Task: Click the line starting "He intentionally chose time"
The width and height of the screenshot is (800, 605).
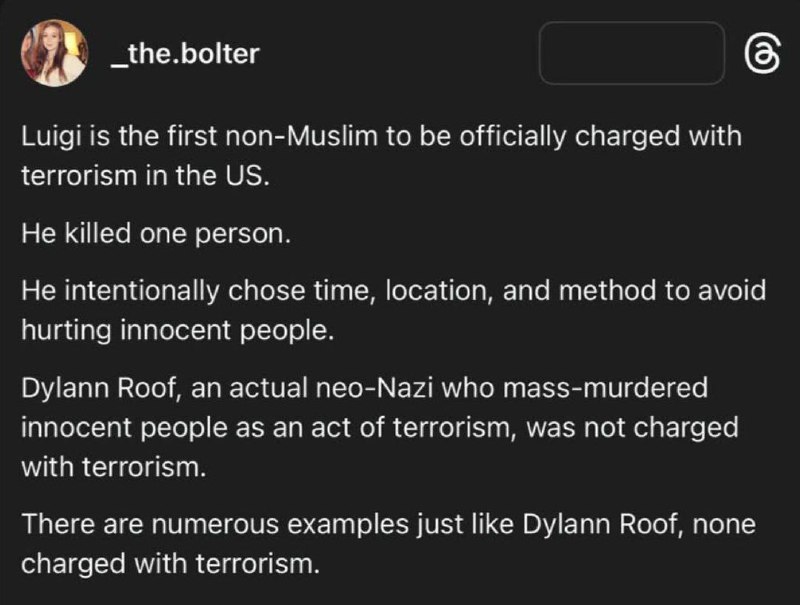Action: (x=393, y=291)
